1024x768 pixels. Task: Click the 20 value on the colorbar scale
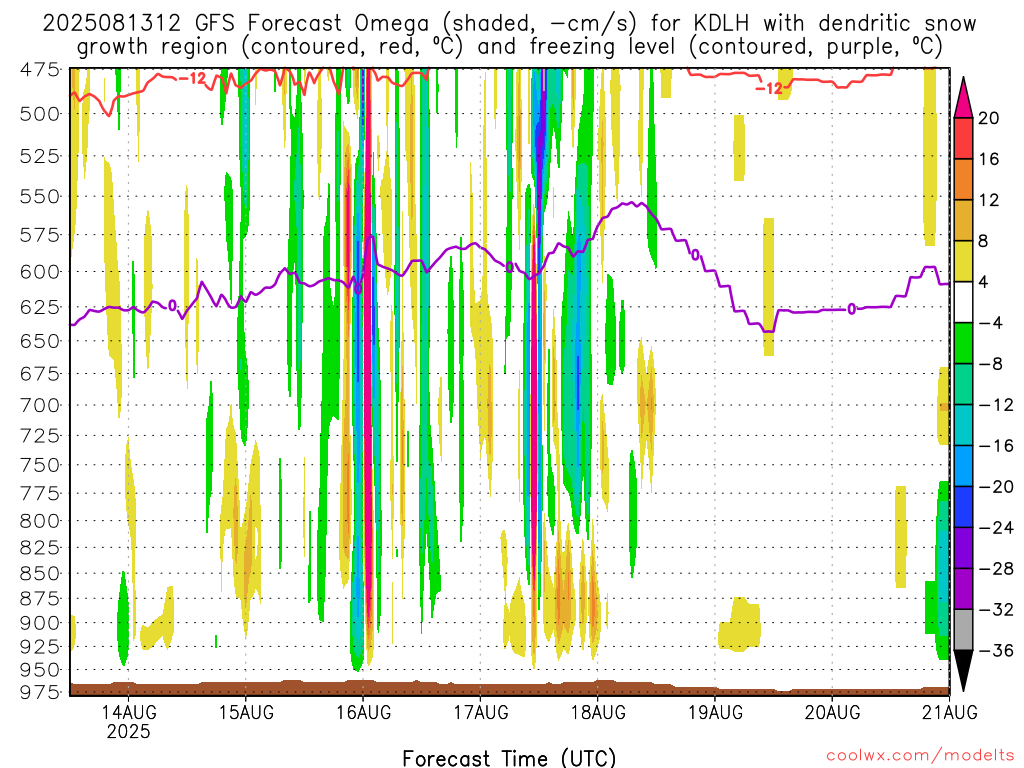pyautogui.click(x=989, y=118)
